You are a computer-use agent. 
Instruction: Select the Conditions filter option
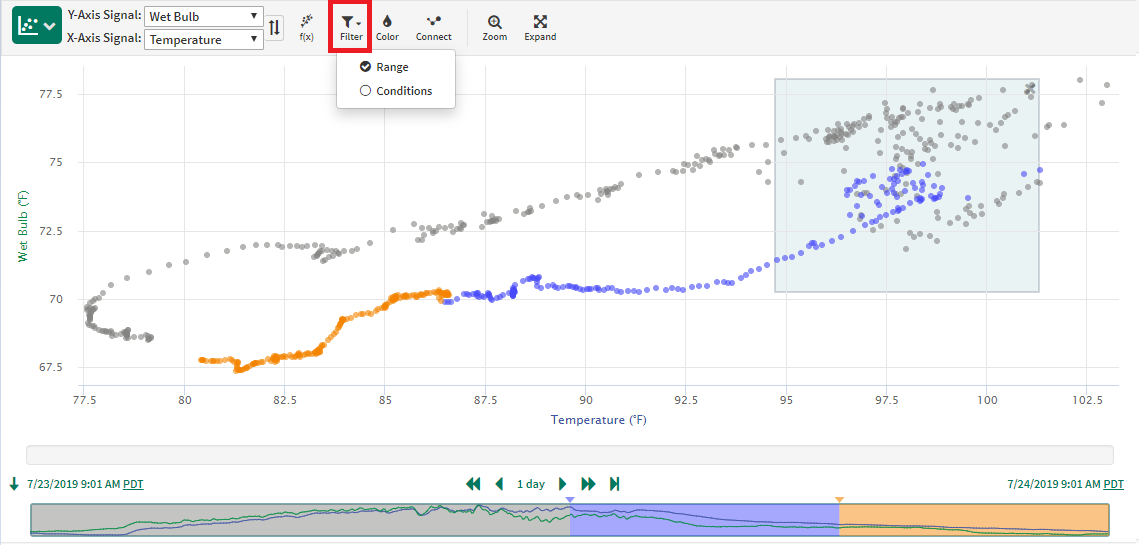(403, 91)
